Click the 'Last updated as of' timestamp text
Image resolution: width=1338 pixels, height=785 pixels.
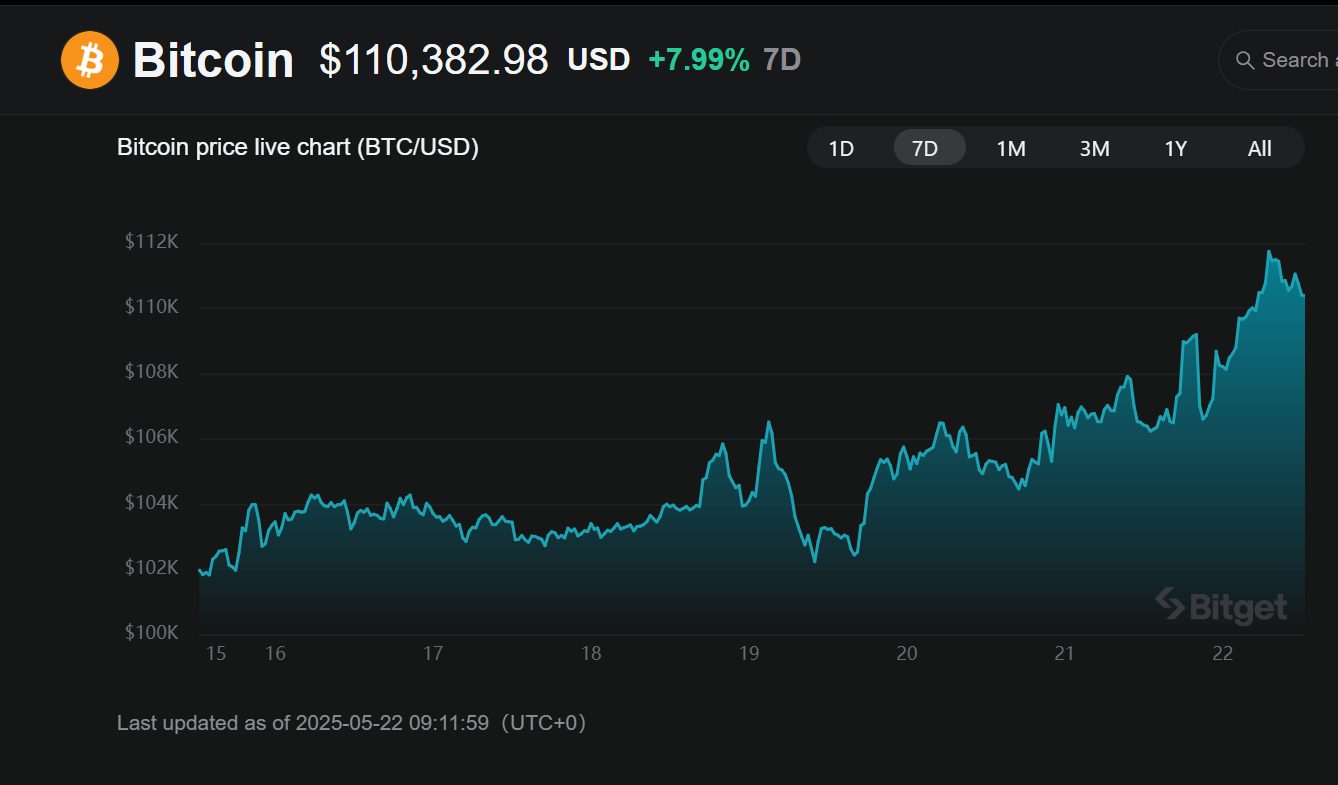351,722
